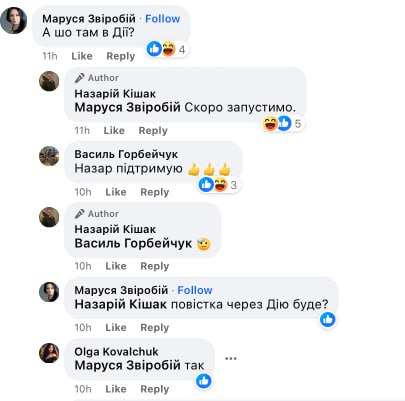This screenshot has height=401, width=405.
Task: Reply to Василь Горбейчук's 'Назар підтримую' comment
Action: pyautogui.click(x=155, y=192)
